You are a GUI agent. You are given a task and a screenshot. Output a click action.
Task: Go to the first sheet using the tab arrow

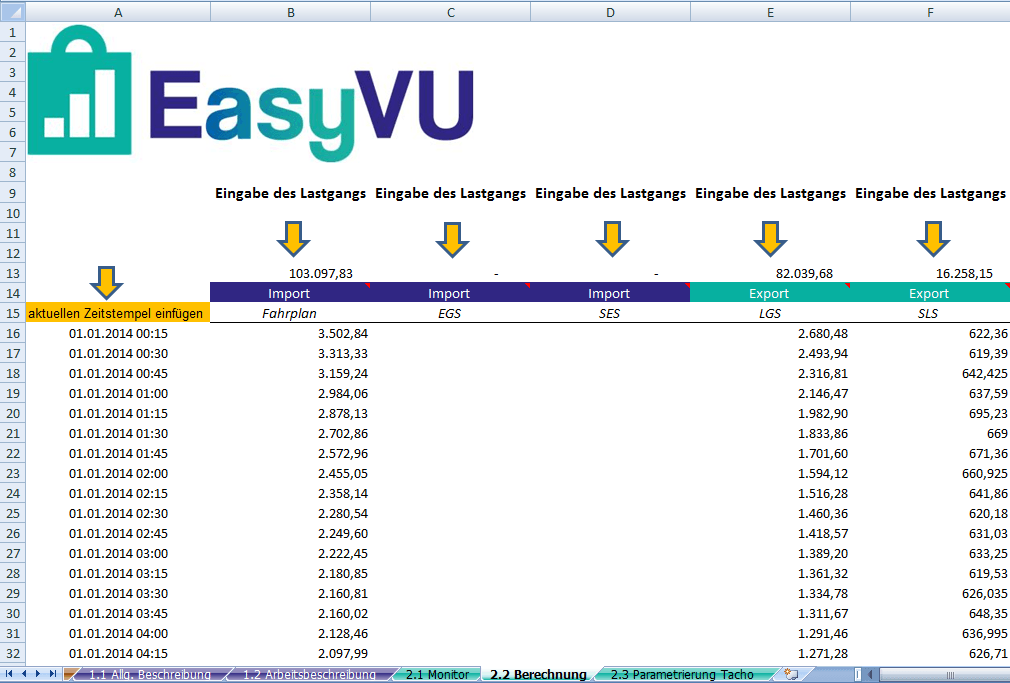tap(11, 674)
